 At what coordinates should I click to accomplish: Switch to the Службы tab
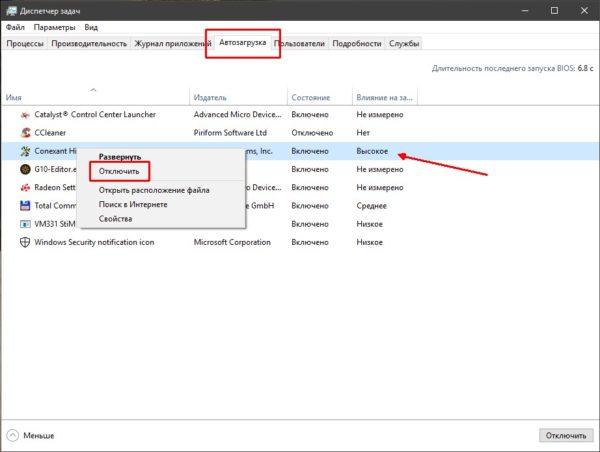(x=404, y=44)
